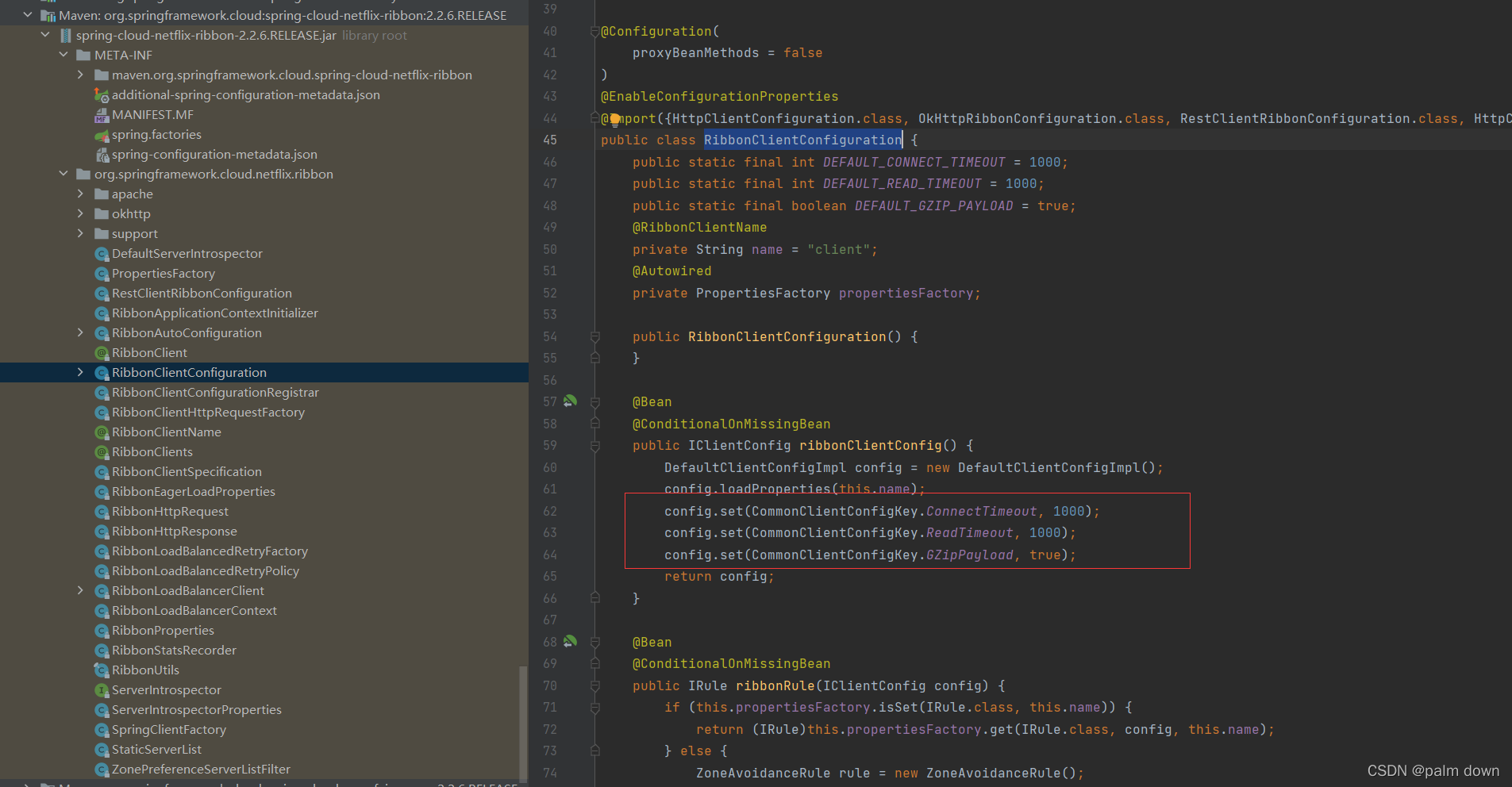This screenshot has height=787, width=1512.
Task: Expand the okhttp package
Action: 80,213
